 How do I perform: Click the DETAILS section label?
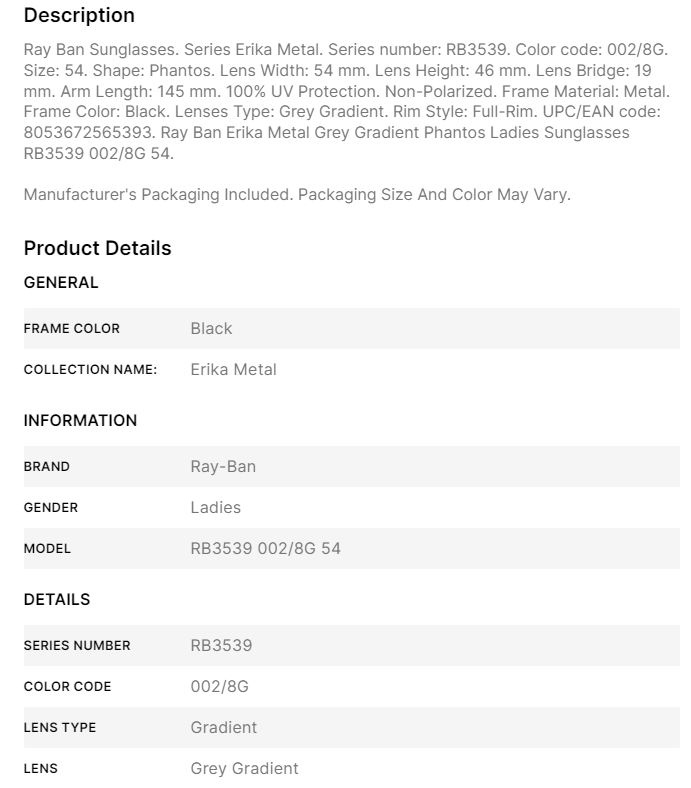click(x=57, y=600)
